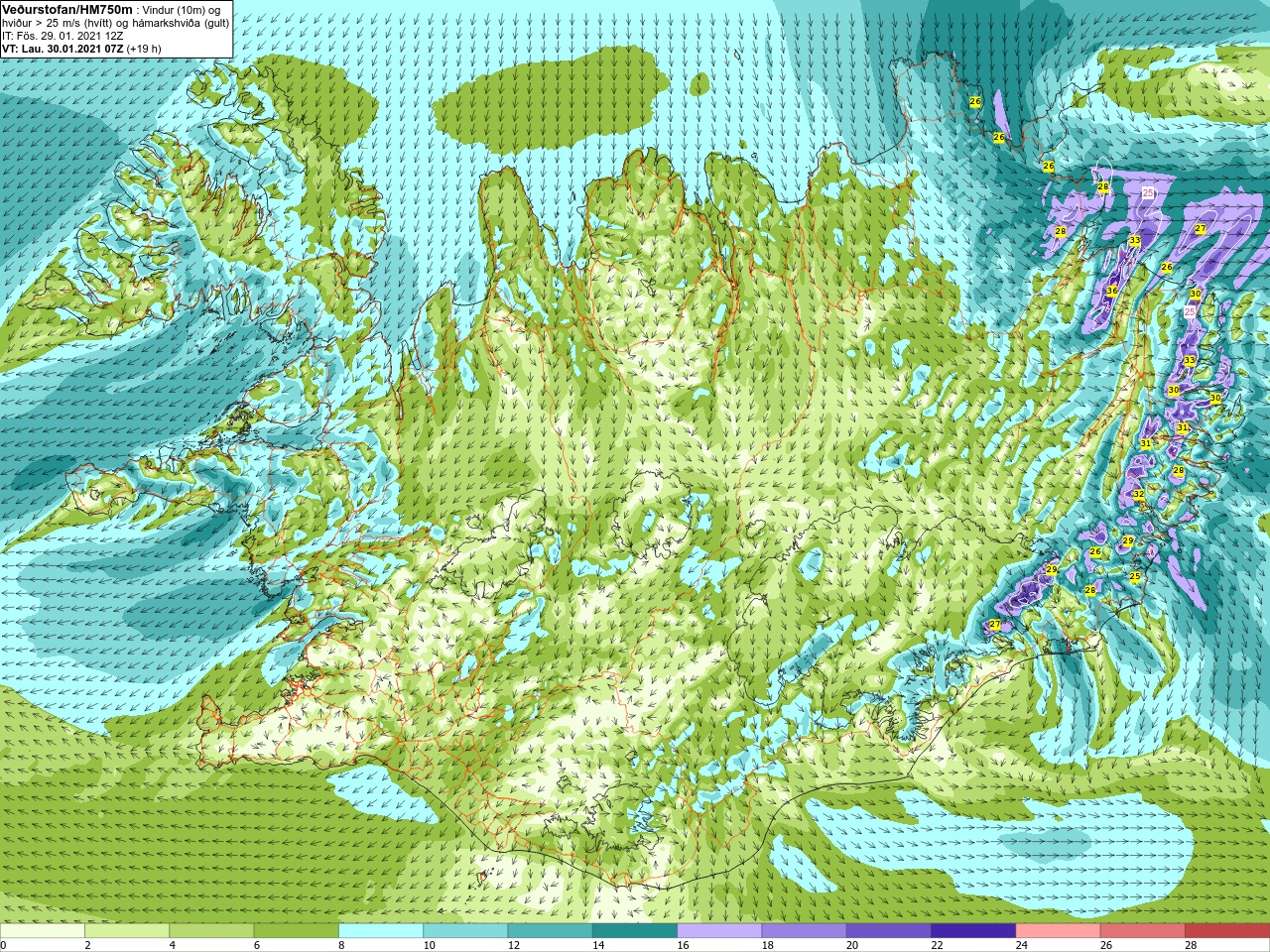Click the '4' tick on the colour scale
The height and width of the screenshot is (952, 1270).
172,945
